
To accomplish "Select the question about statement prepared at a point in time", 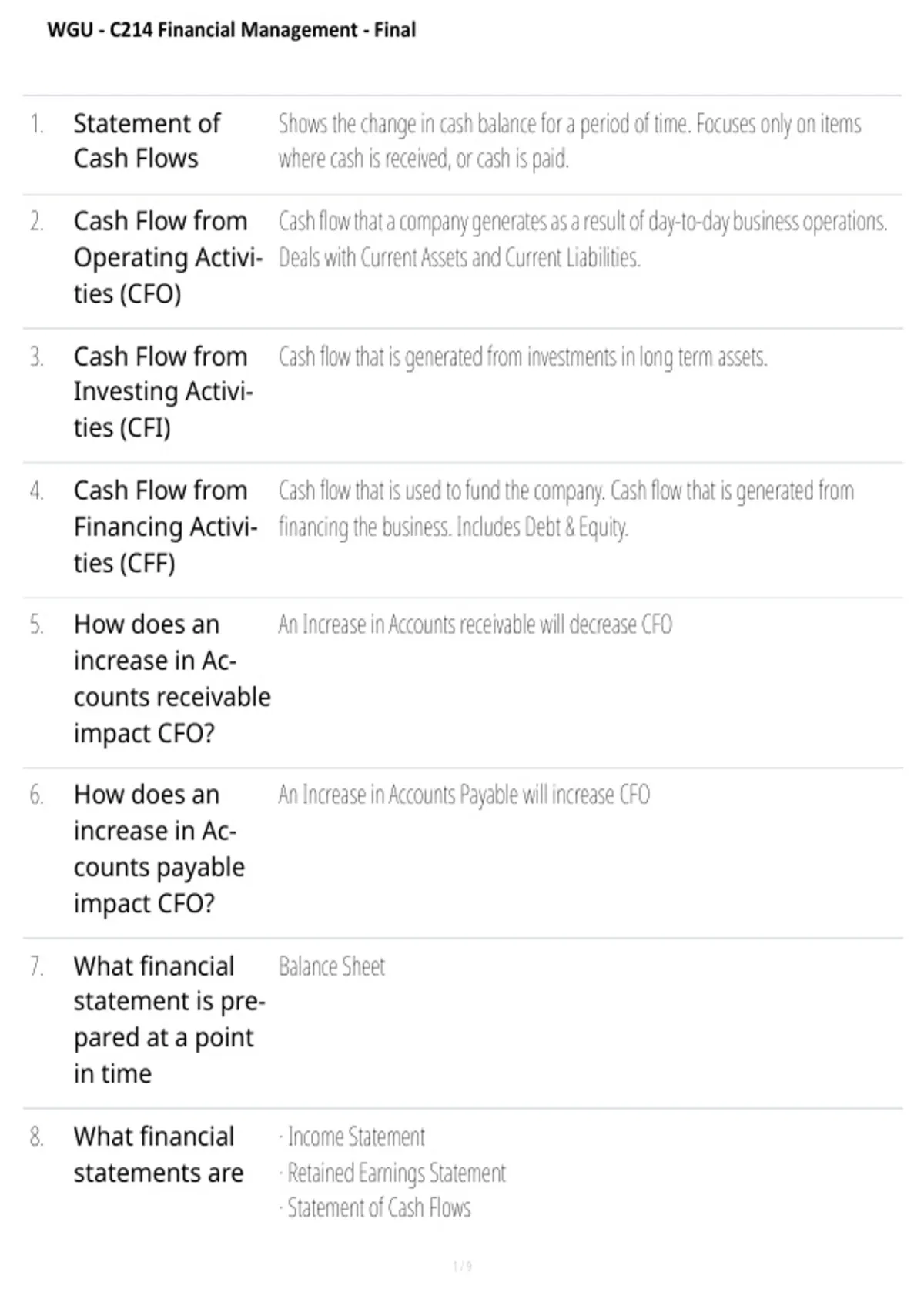I will point(169,1019).
